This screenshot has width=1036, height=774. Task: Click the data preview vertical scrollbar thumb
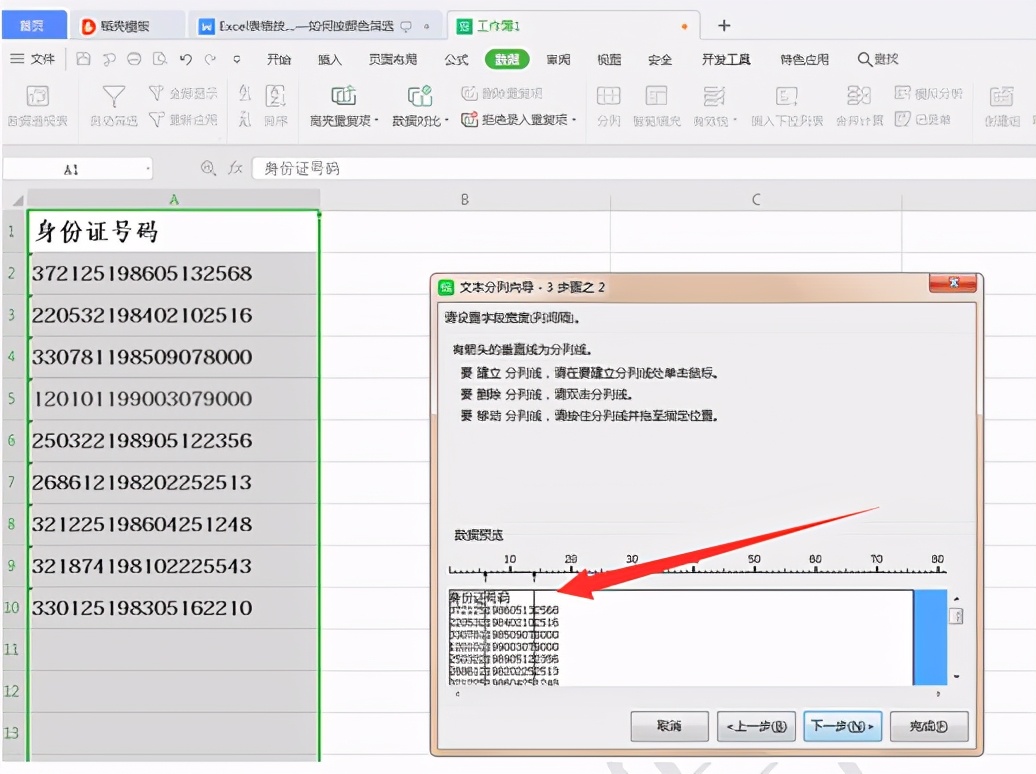[x=956, y=616]
